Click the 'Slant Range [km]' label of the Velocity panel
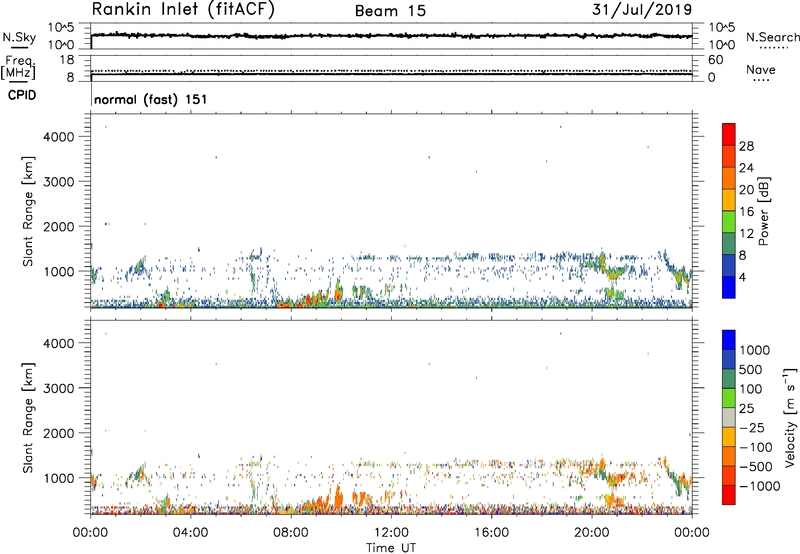Screen dimensions: 800x554 tap(28, 417)
